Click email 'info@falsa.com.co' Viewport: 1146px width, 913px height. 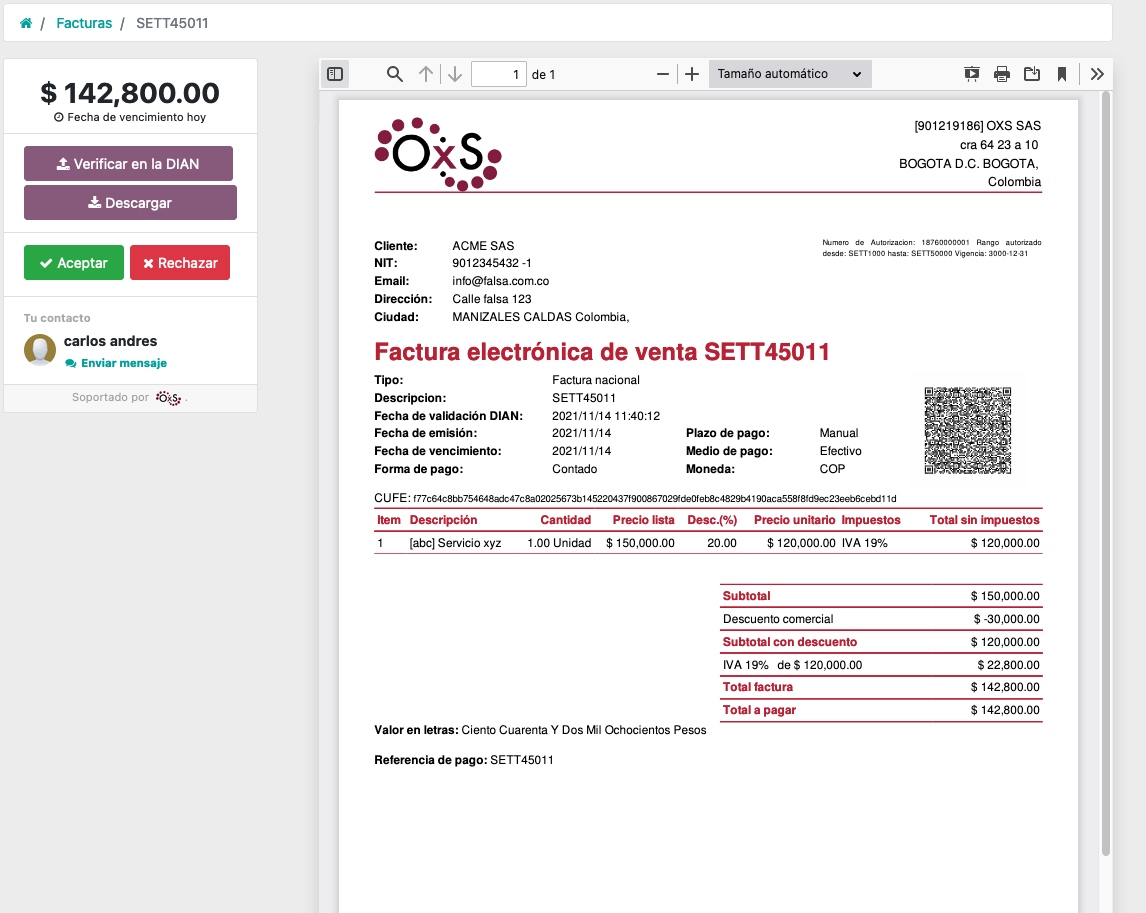(501, 281)
